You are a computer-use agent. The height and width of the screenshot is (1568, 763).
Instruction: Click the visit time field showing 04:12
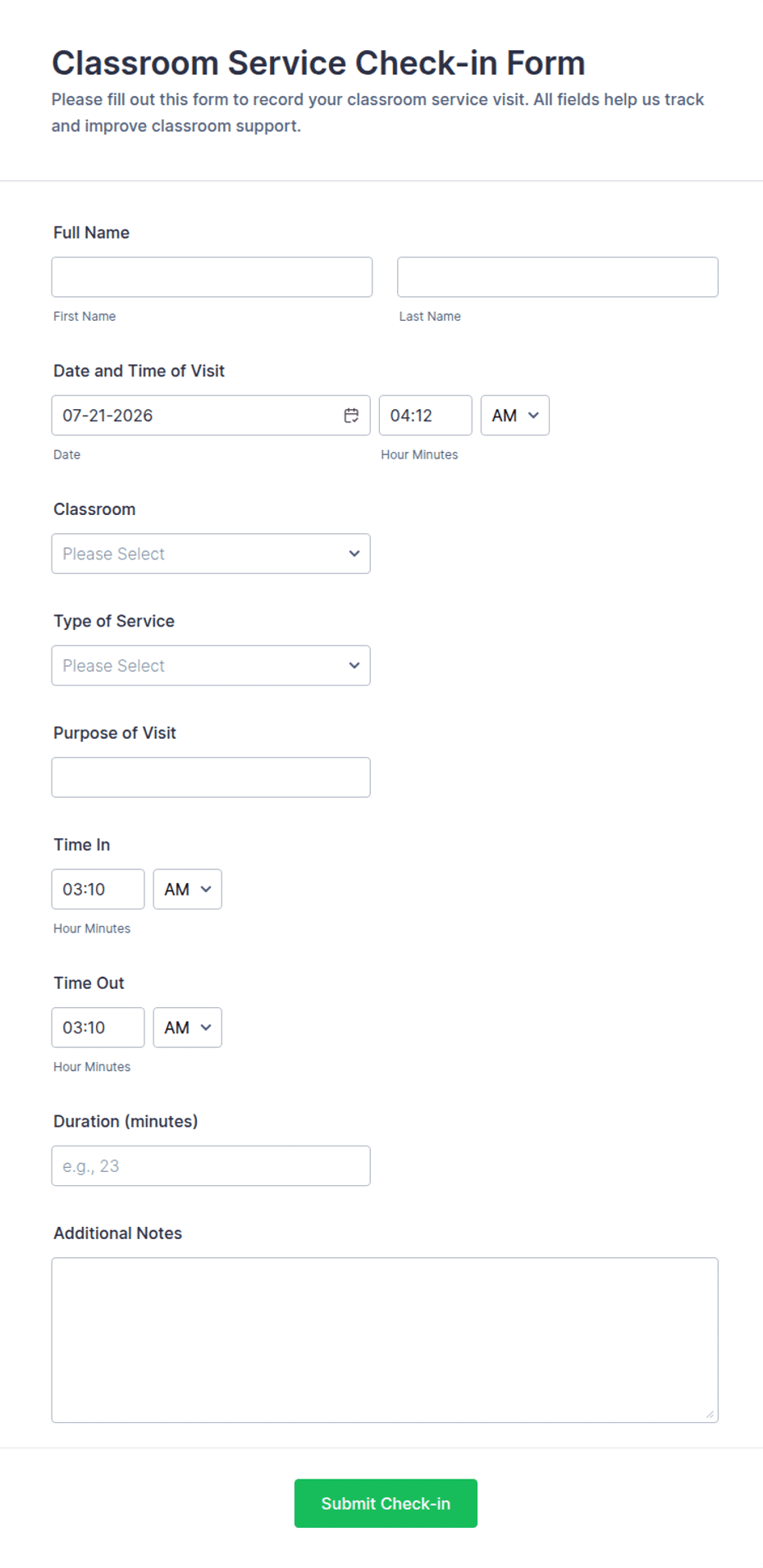(x=426, y=416)
